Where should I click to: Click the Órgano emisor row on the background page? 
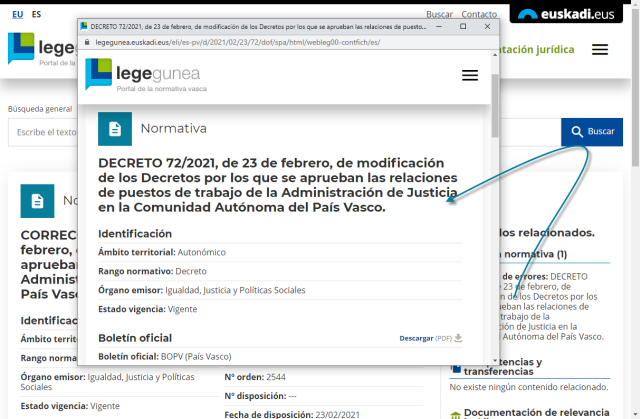pyautogui.click(x=118, y=382)
